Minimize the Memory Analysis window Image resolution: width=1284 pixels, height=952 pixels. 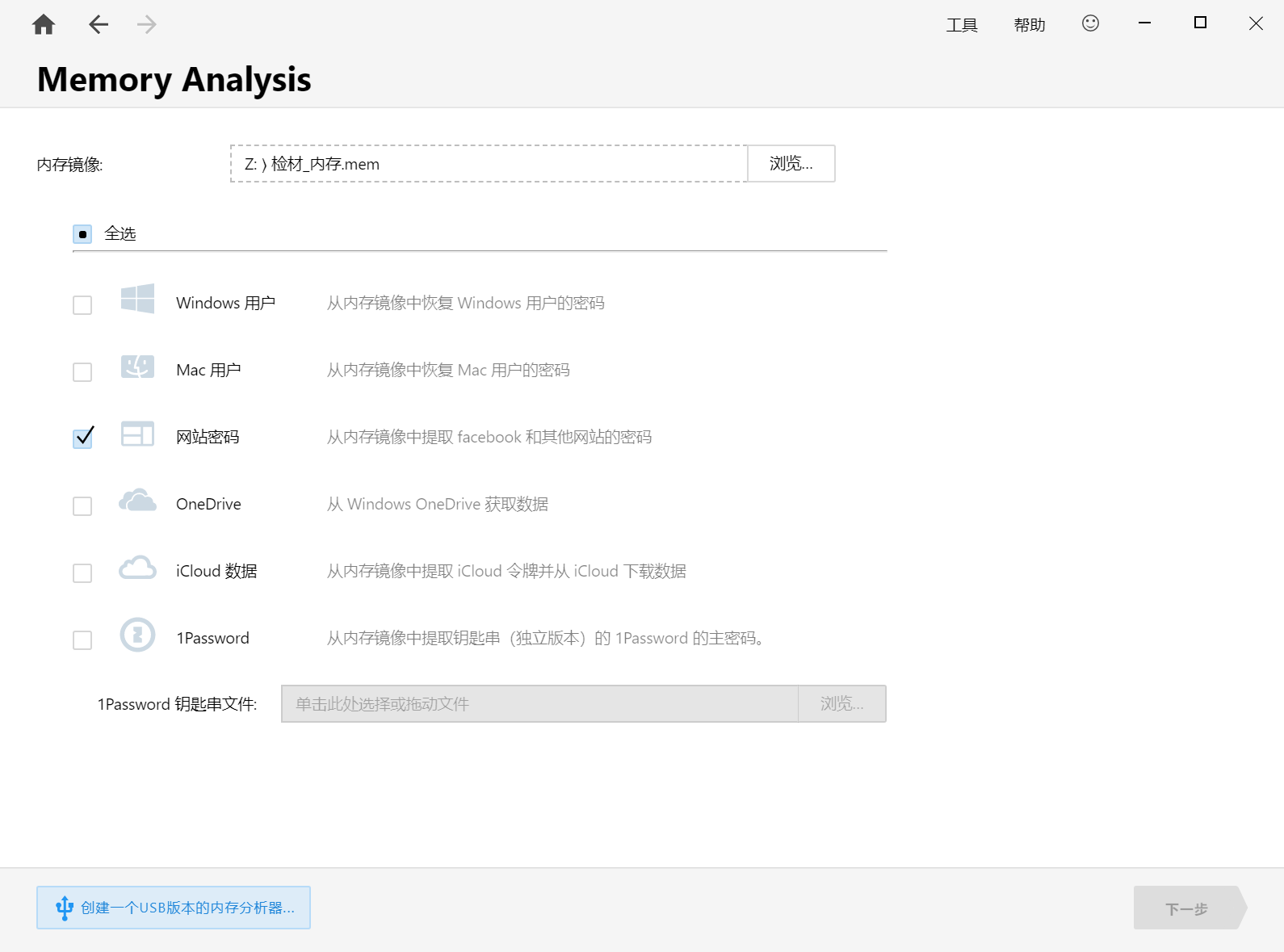pos(1144,23)
